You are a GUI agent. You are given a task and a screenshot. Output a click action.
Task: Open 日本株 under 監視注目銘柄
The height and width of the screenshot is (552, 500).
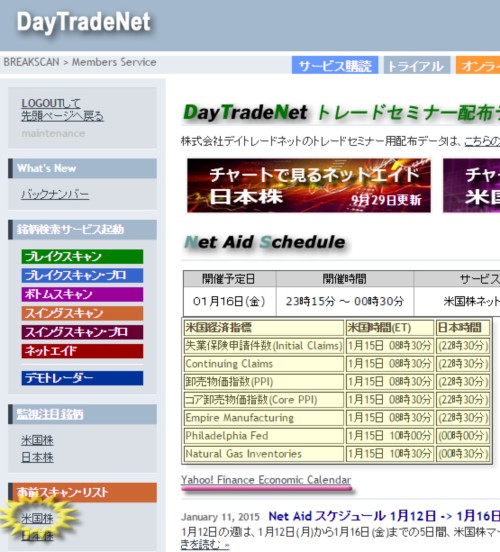37,457
